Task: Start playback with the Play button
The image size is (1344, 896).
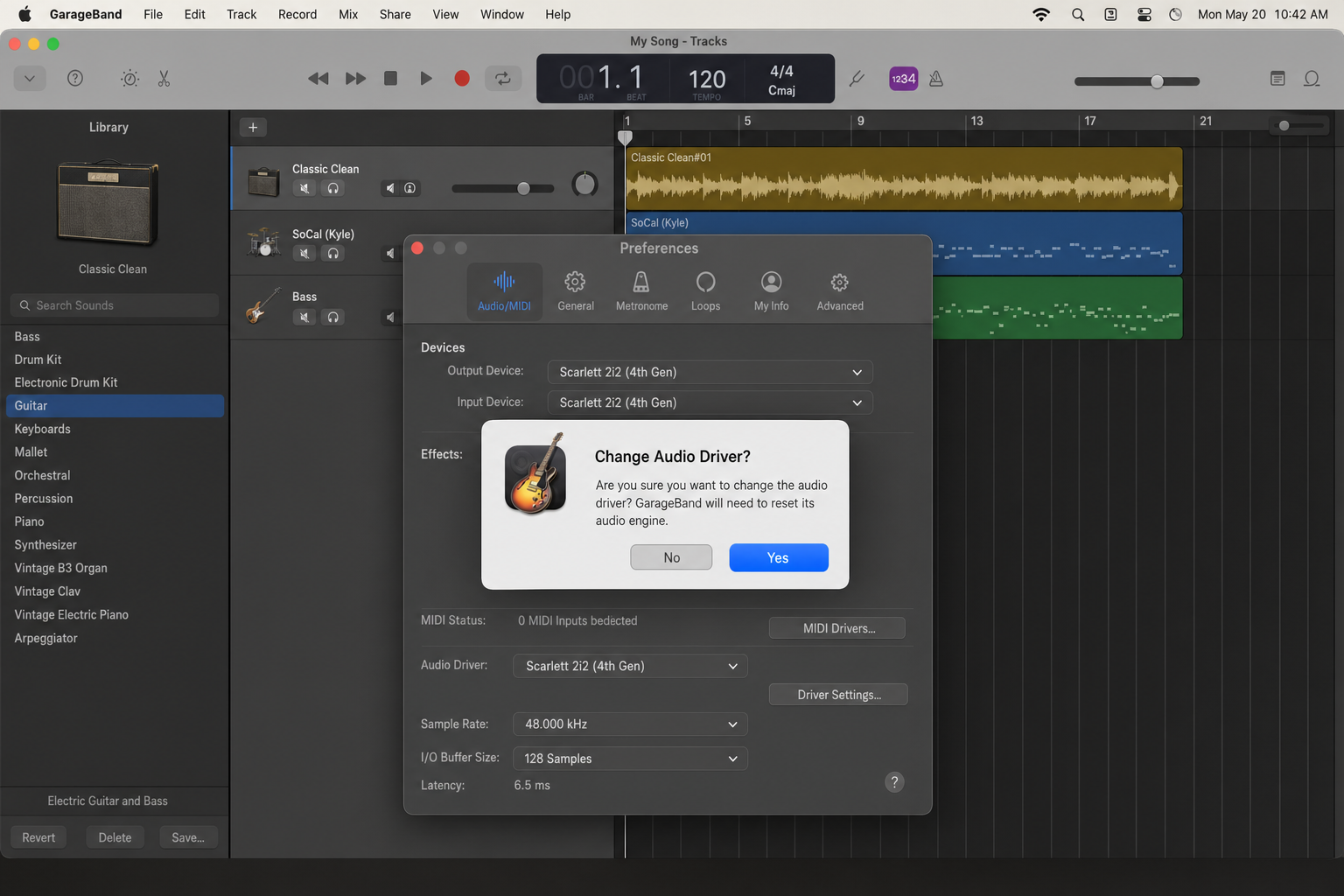Action: pyautogui.click(x=426, y=79)
